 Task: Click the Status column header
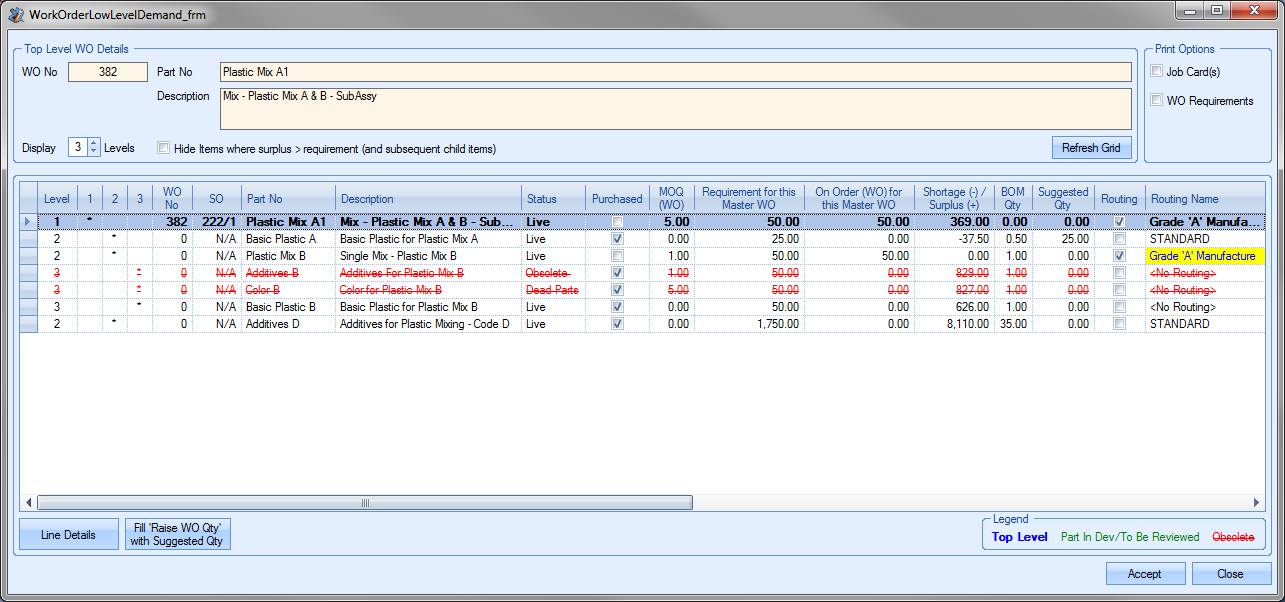click(552, 199)
